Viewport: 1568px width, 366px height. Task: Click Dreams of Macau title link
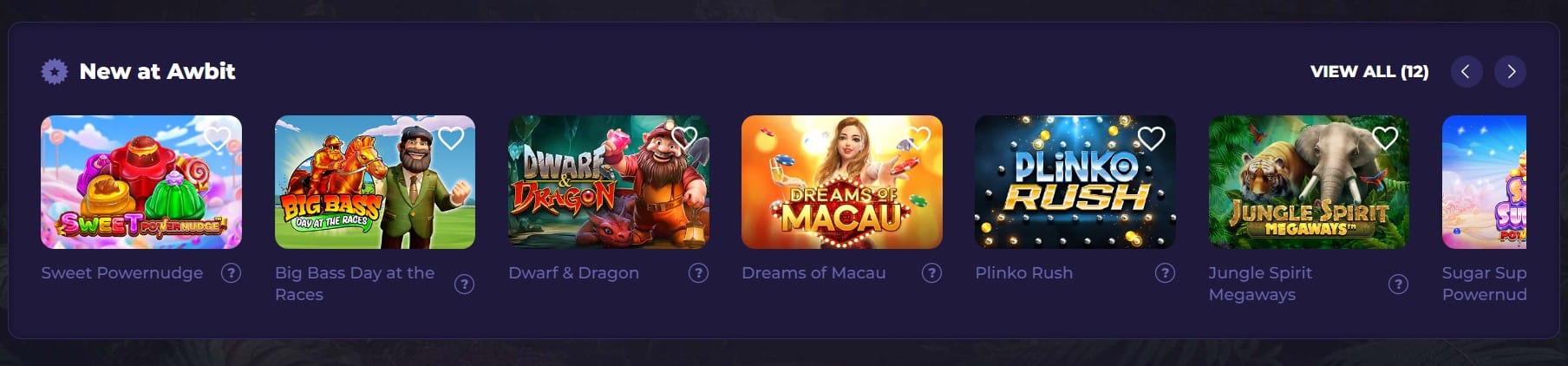click(813, 273)
